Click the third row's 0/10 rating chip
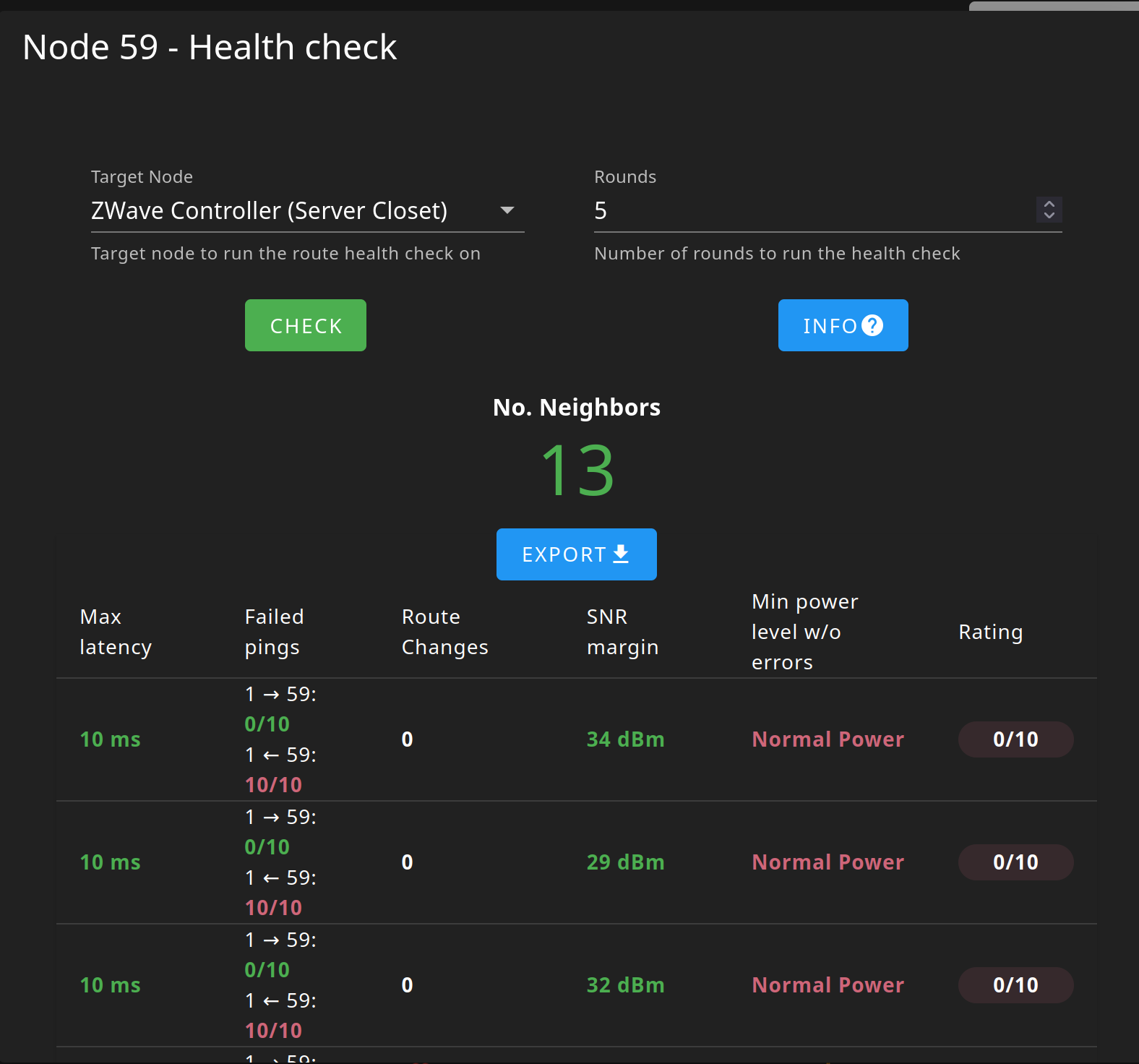1139x1064 pixels. tap(1015, 985)
